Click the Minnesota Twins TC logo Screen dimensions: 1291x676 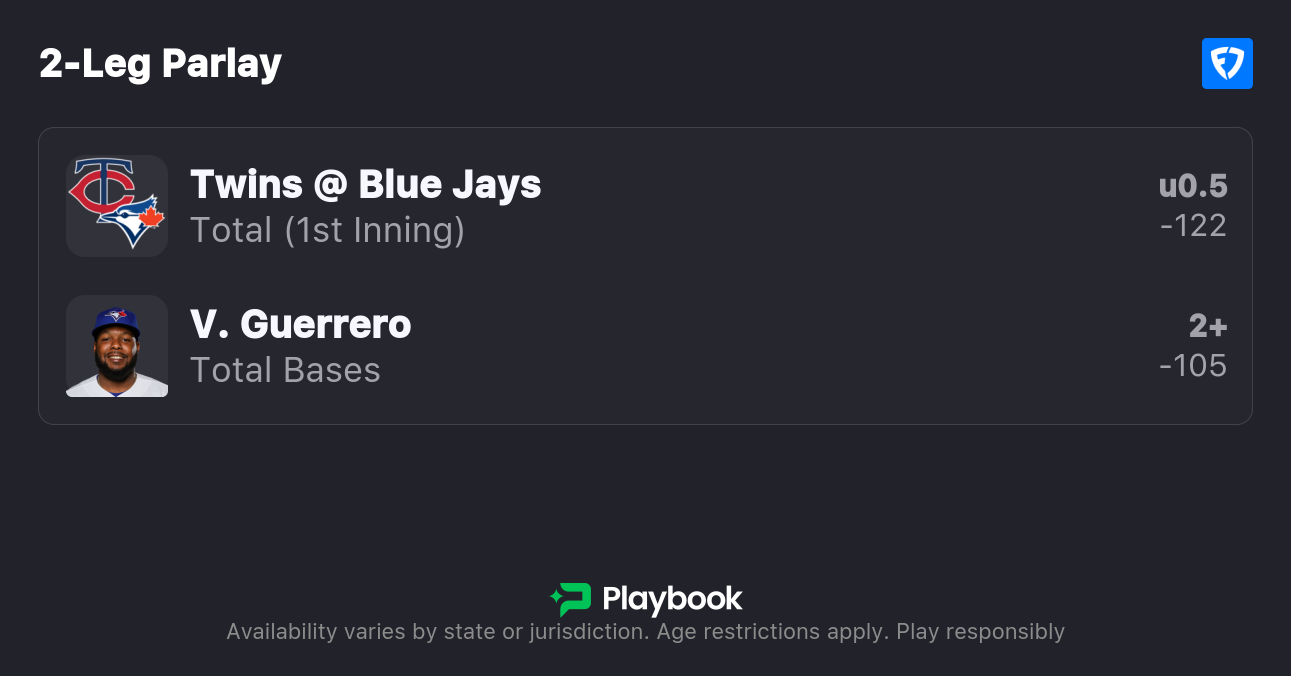click(101, 187)
